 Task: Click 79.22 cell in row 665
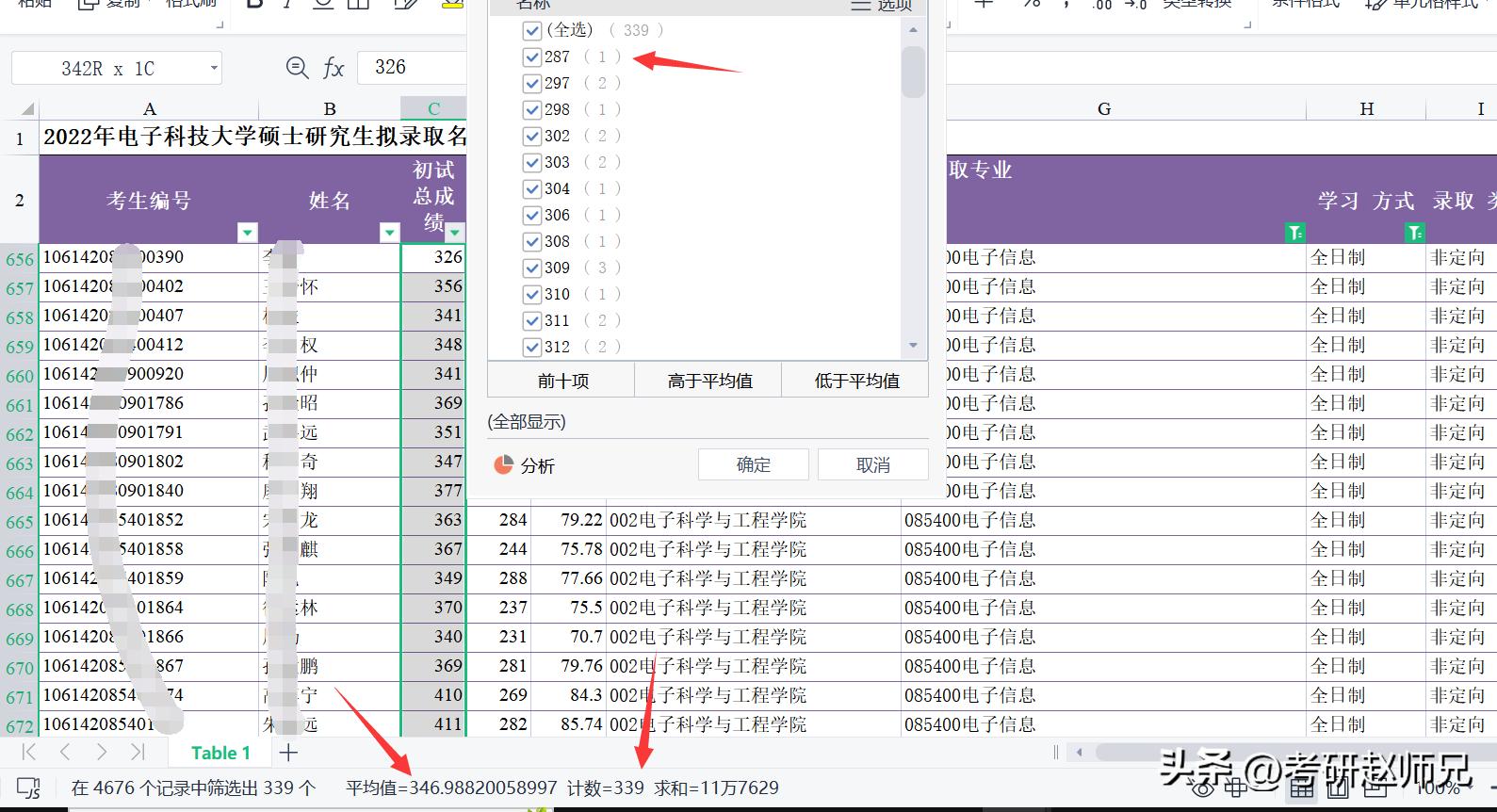click(x=569, y=520)
